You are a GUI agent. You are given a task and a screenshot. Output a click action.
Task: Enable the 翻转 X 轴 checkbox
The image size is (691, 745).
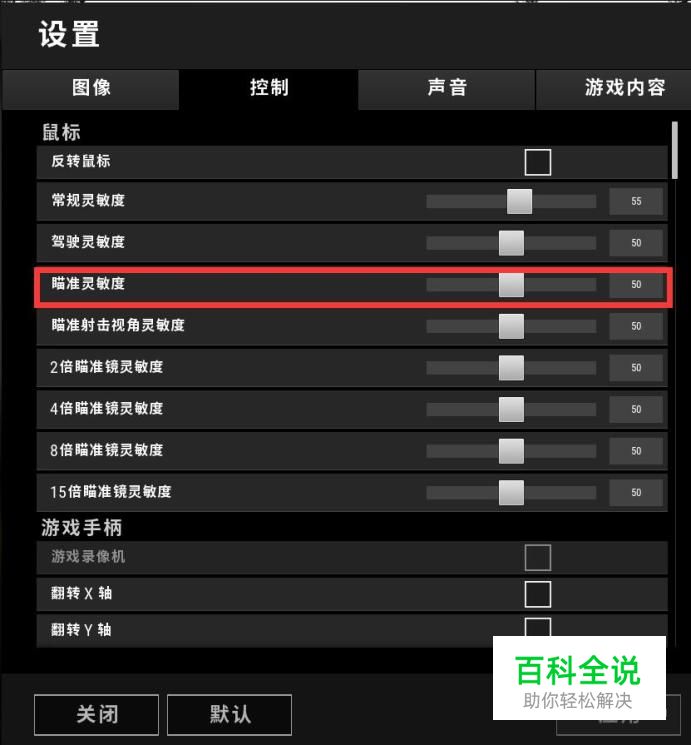(537, 594)
